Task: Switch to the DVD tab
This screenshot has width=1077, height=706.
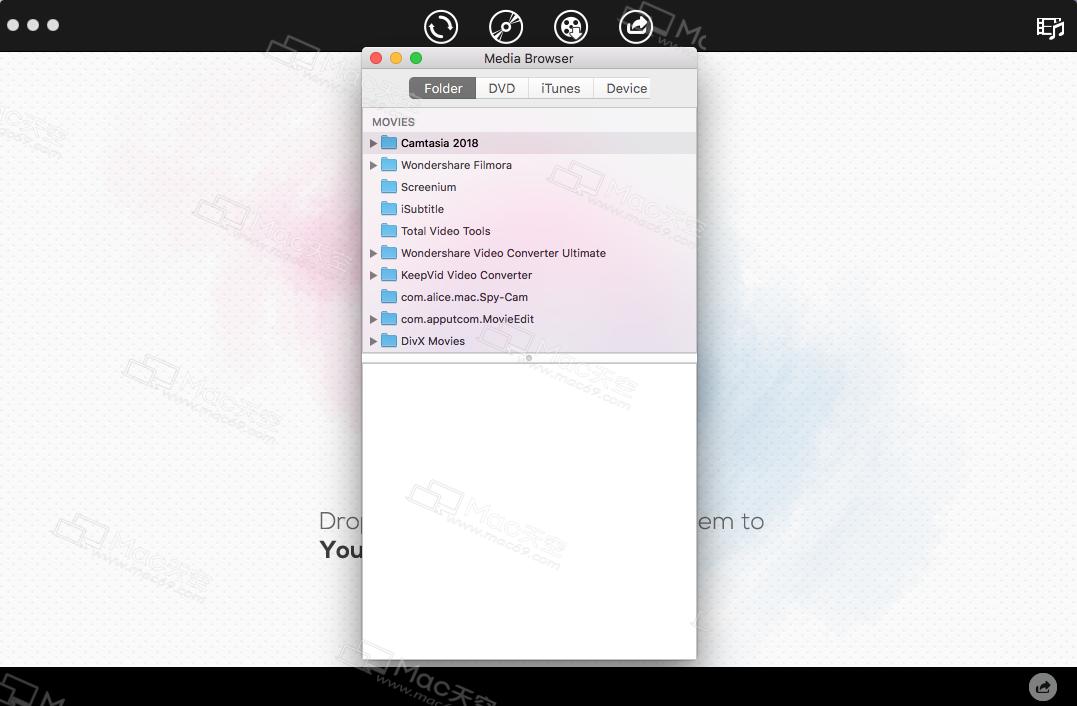Action: (501, 88)
